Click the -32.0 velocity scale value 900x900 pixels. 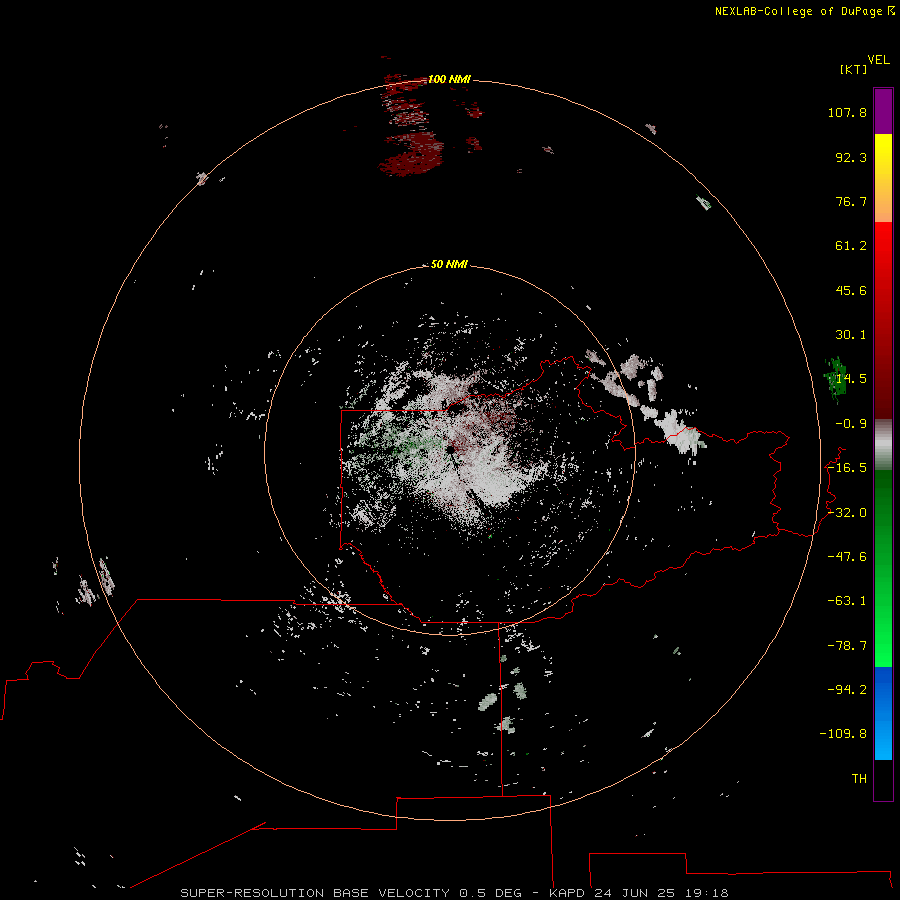pyautogui.click(x=847, y=513)
